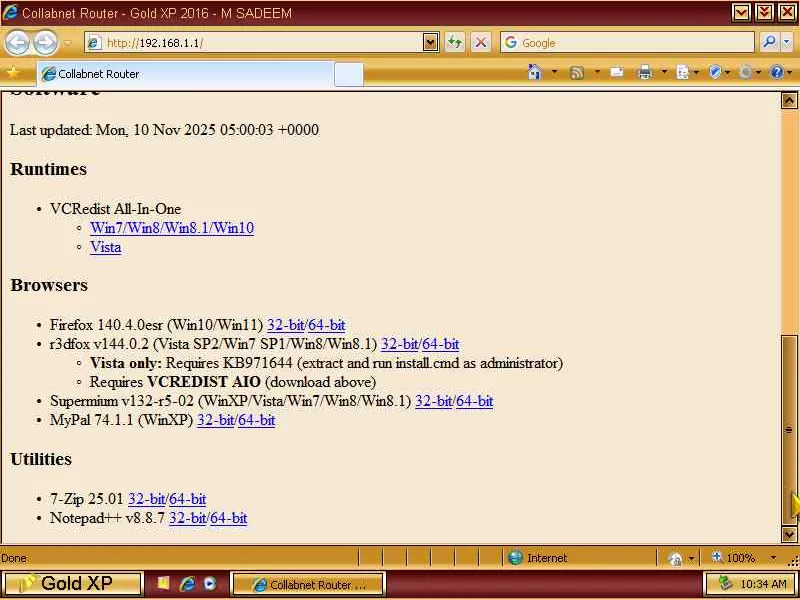Click the page scrollbar up arrow
800x600 pixels.
click(x=789, y=101)
